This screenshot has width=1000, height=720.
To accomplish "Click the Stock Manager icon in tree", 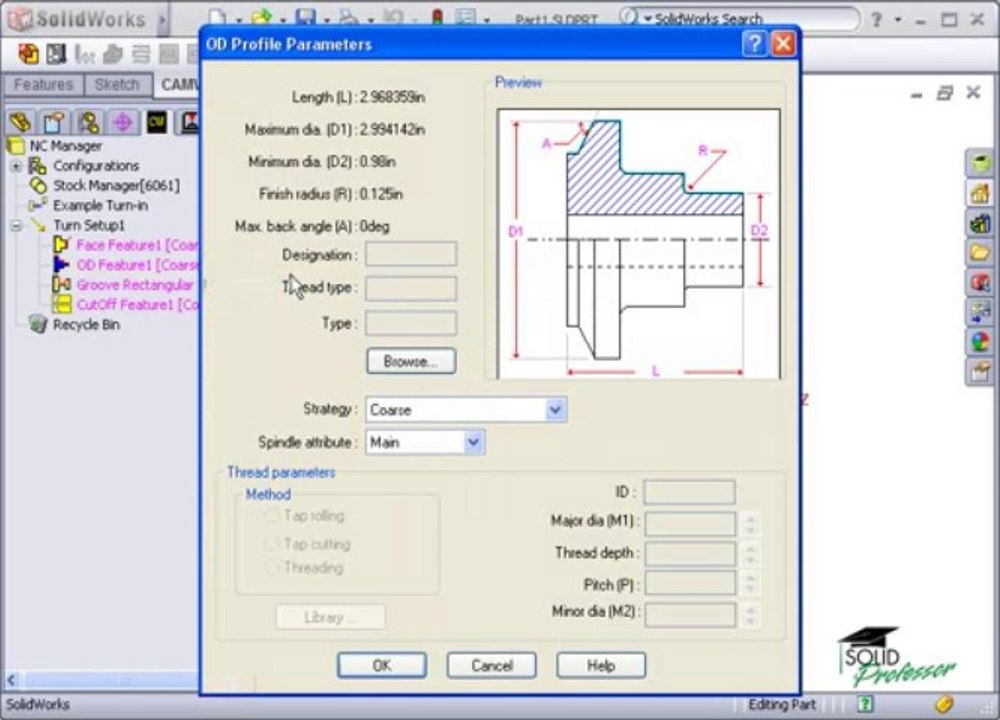I will click(38, 186).
